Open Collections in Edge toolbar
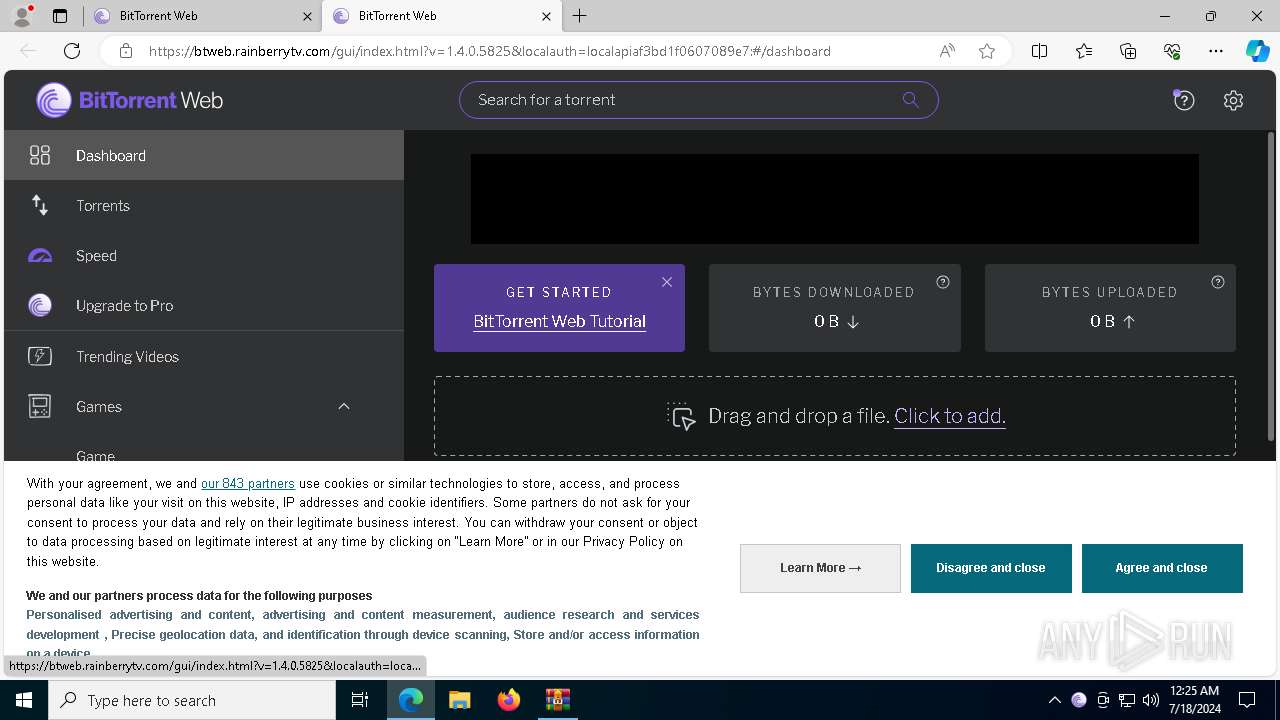Viewport: 1280px width, 720px height. [1128, 51]
